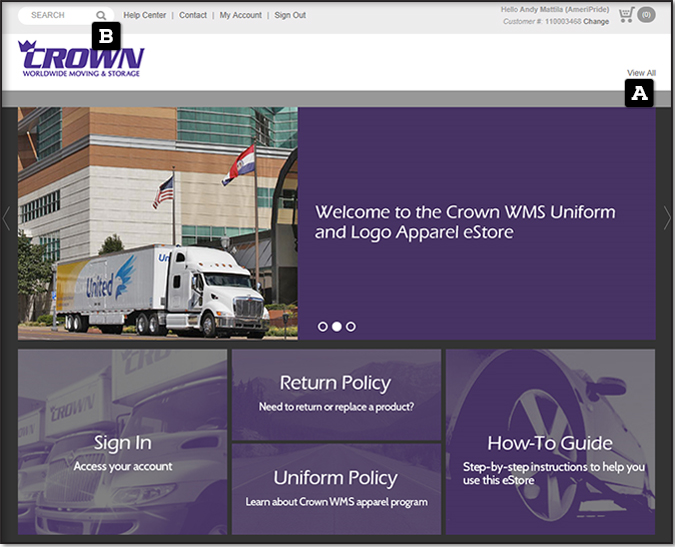Open the How-To Guide tile

point(550,442)
